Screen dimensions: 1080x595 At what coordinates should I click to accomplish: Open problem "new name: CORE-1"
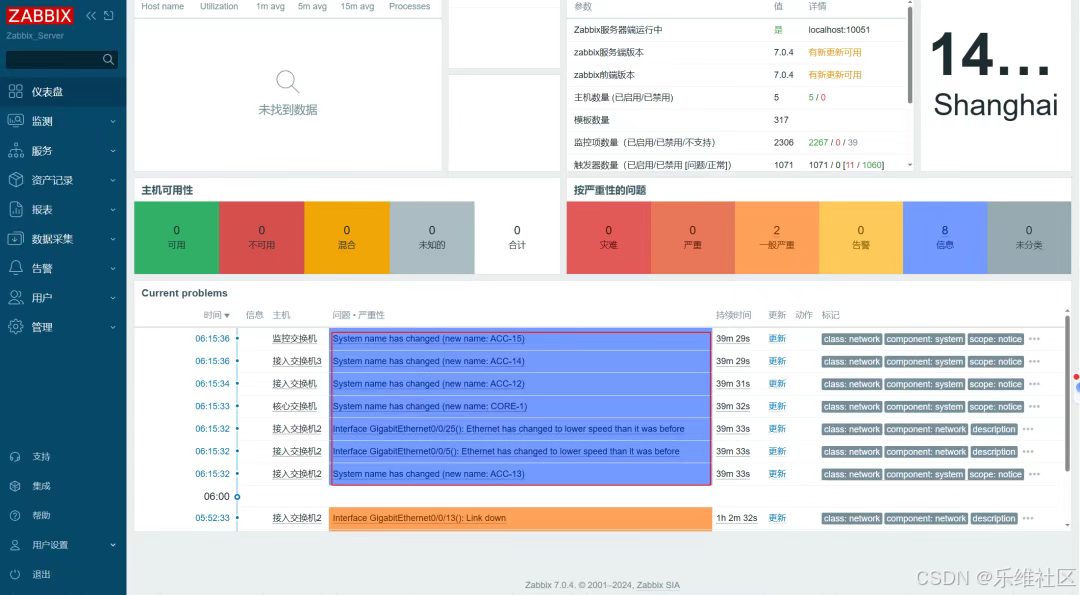tap(430, 406)
